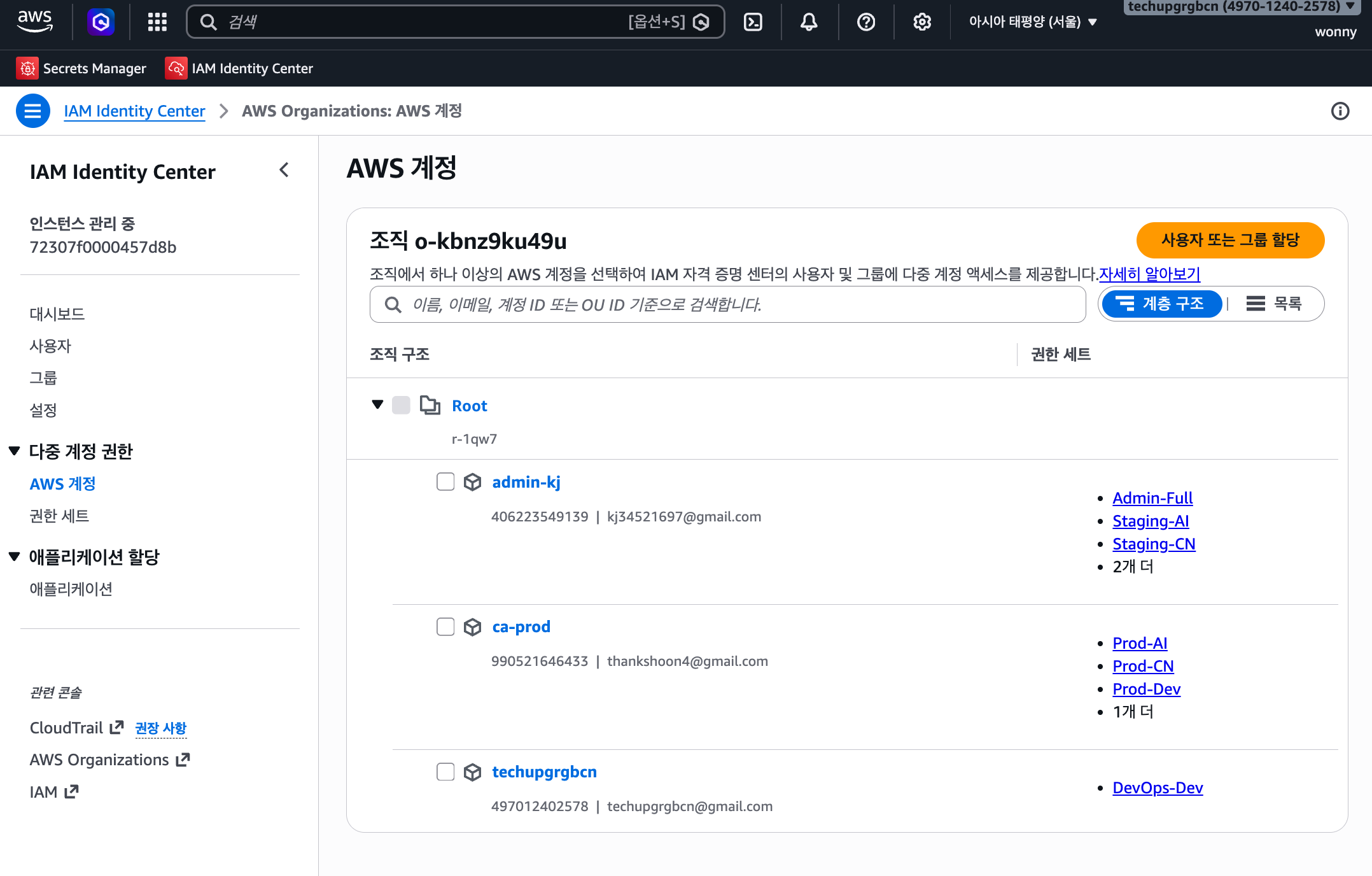Open 권한 세트 in the sidebar
The height and width of the screenshot is (876, 1372).
(x=59, y=516)
